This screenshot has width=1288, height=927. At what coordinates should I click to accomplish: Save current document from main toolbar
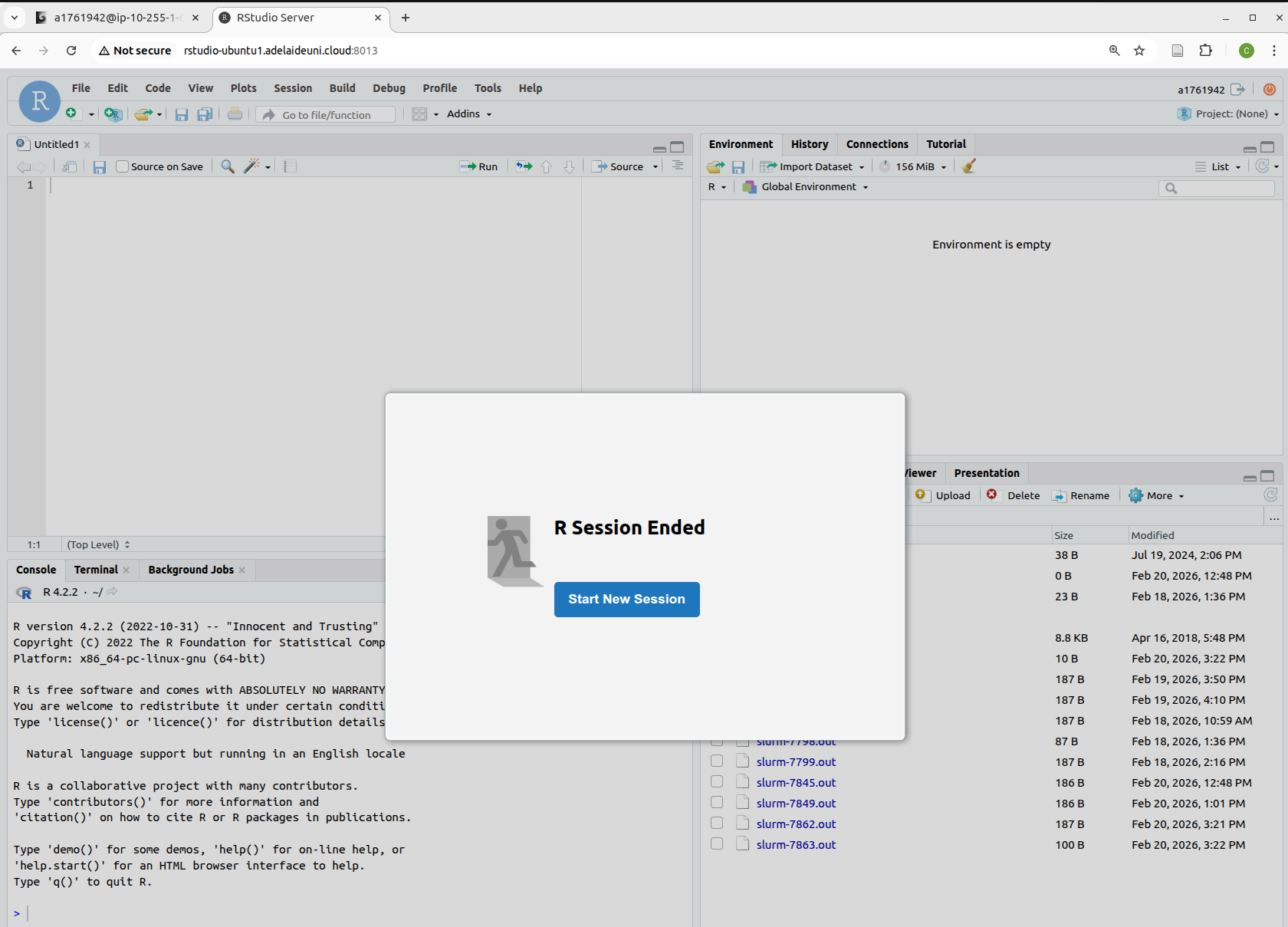[x=182, y=114]
